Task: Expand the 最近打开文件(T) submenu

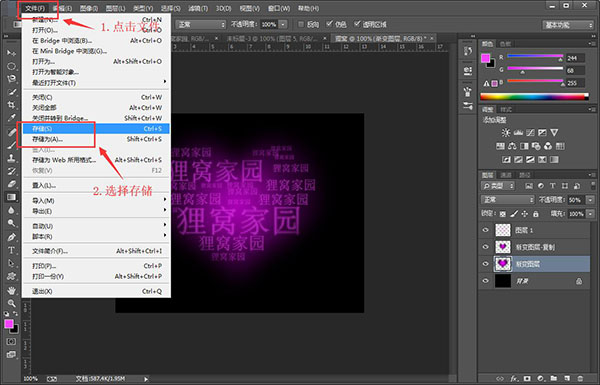Action: point(96,83)
